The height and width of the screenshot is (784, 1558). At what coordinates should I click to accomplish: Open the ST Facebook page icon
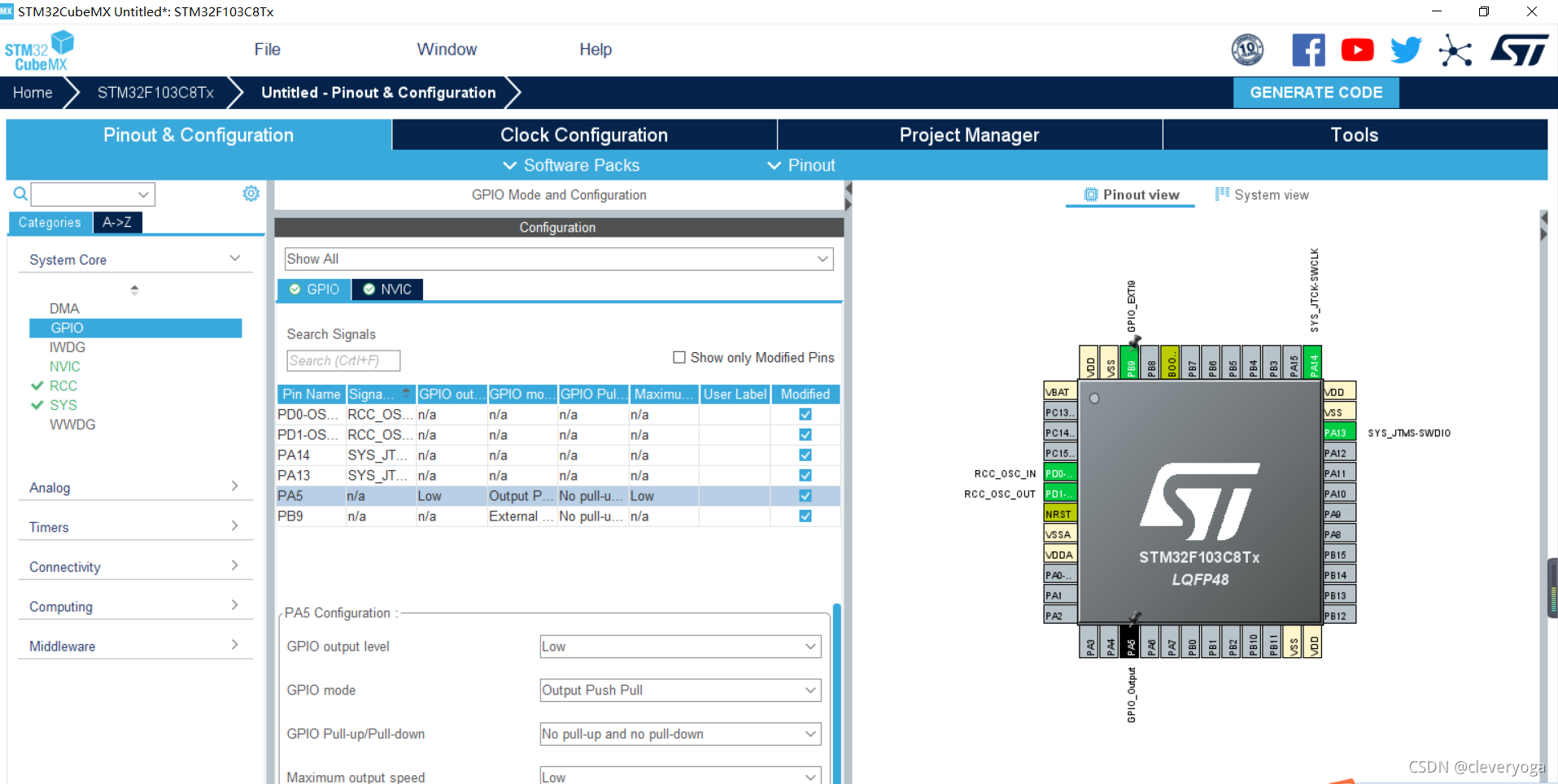click(x=1308, y=50)
